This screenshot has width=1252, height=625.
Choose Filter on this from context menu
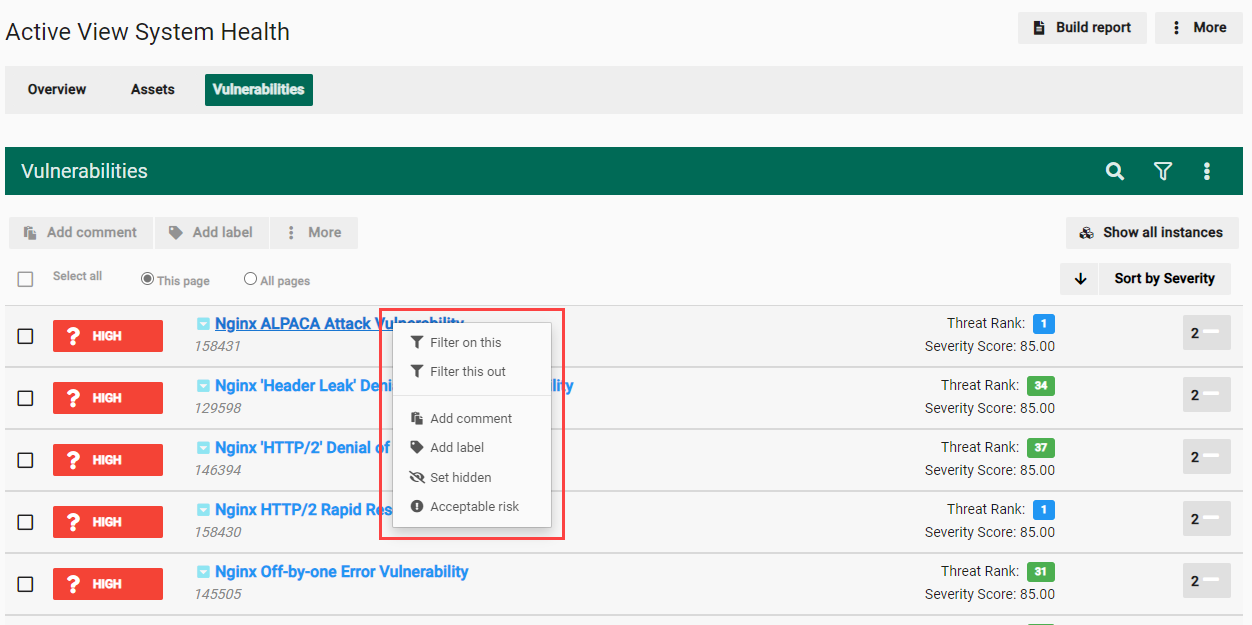(465, 343)
